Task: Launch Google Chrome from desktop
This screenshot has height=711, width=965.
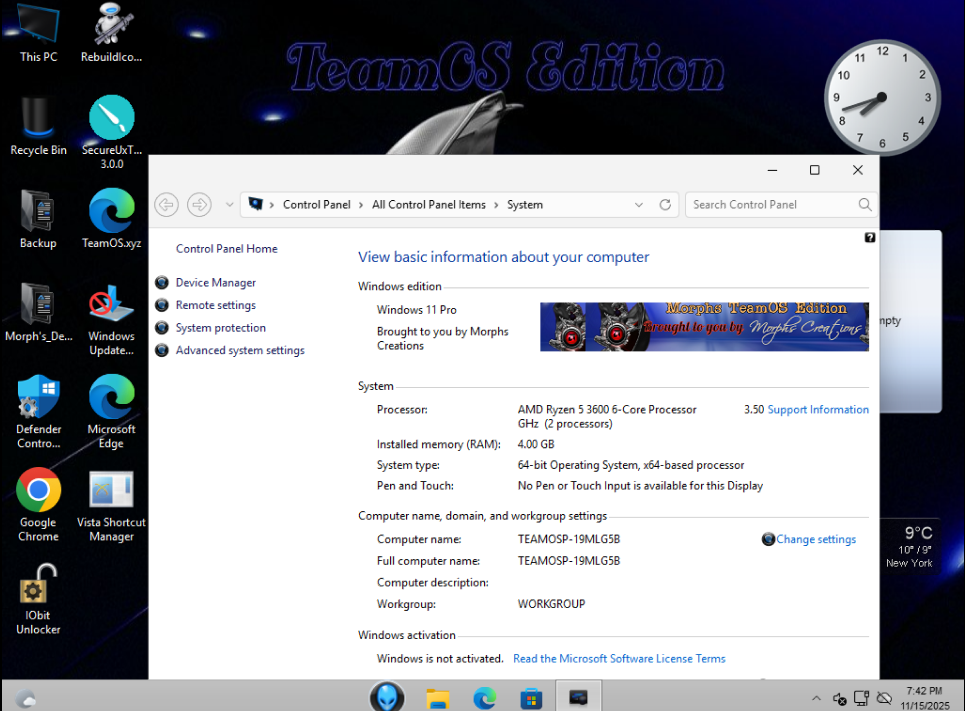Action: click(x=38, y=491)
